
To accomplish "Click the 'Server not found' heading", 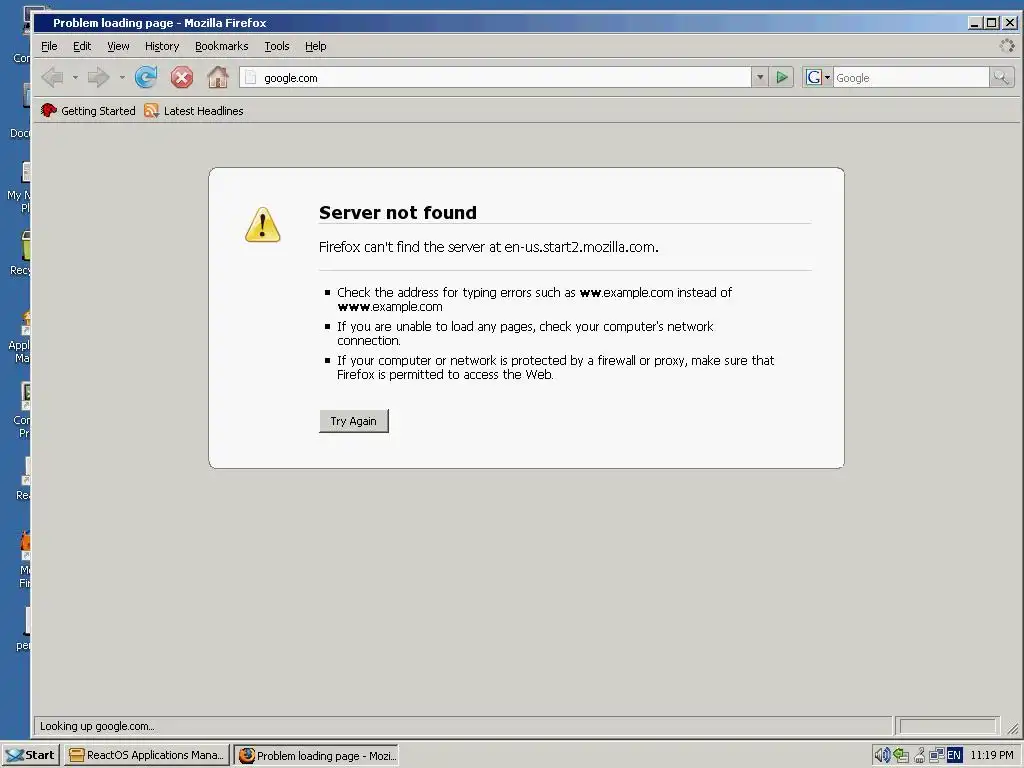I will click(398, 212).
